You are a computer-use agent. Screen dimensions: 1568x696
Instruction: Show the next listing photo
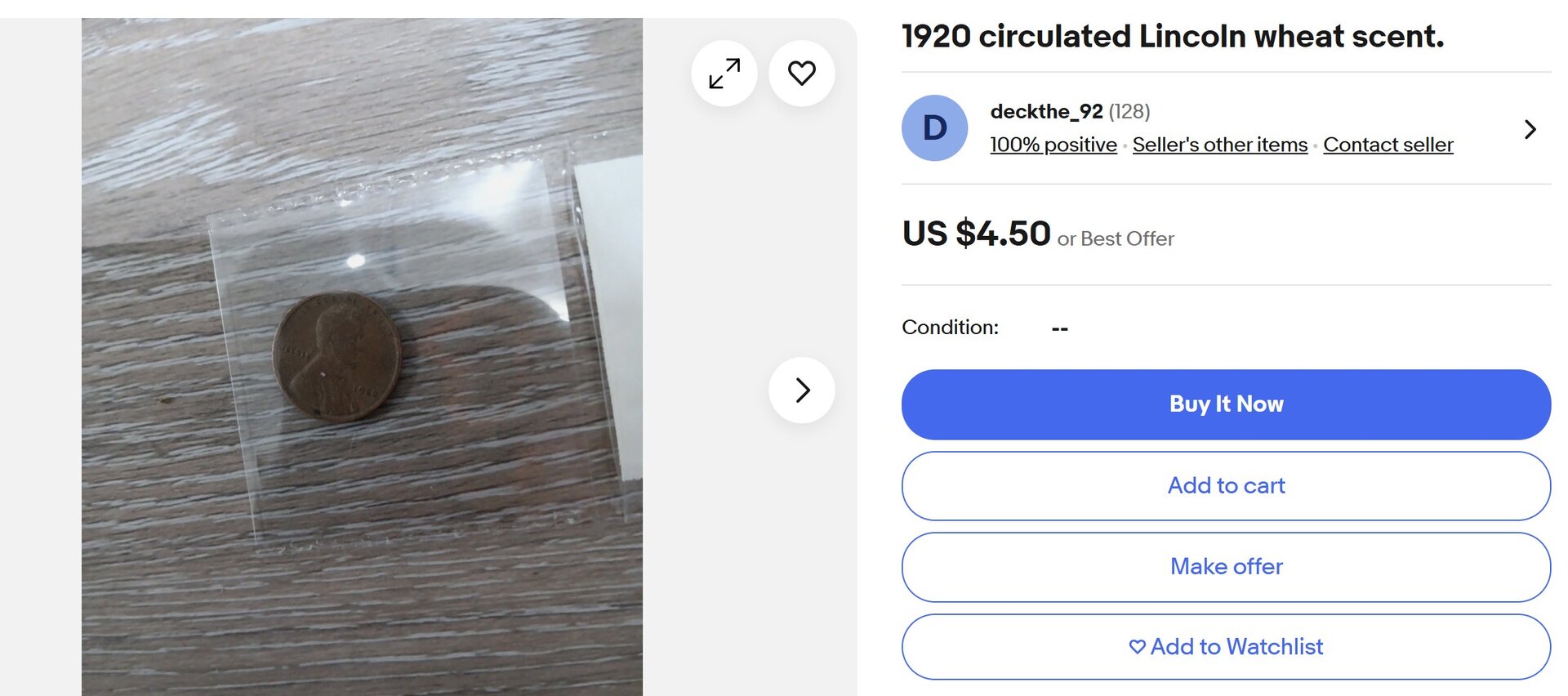(x=802, y=390)
